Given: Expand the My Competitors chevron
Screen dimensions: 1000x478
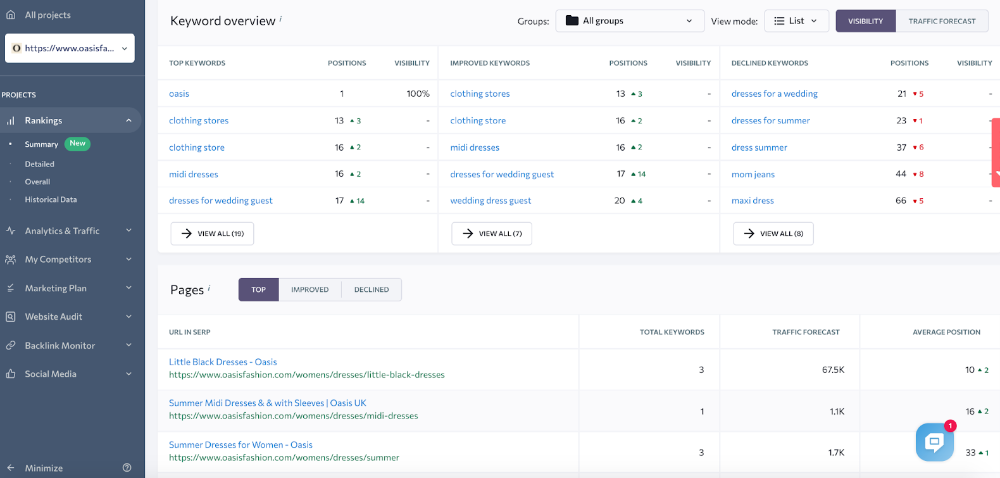Looking at the screenshot, I should click(128, 259).
